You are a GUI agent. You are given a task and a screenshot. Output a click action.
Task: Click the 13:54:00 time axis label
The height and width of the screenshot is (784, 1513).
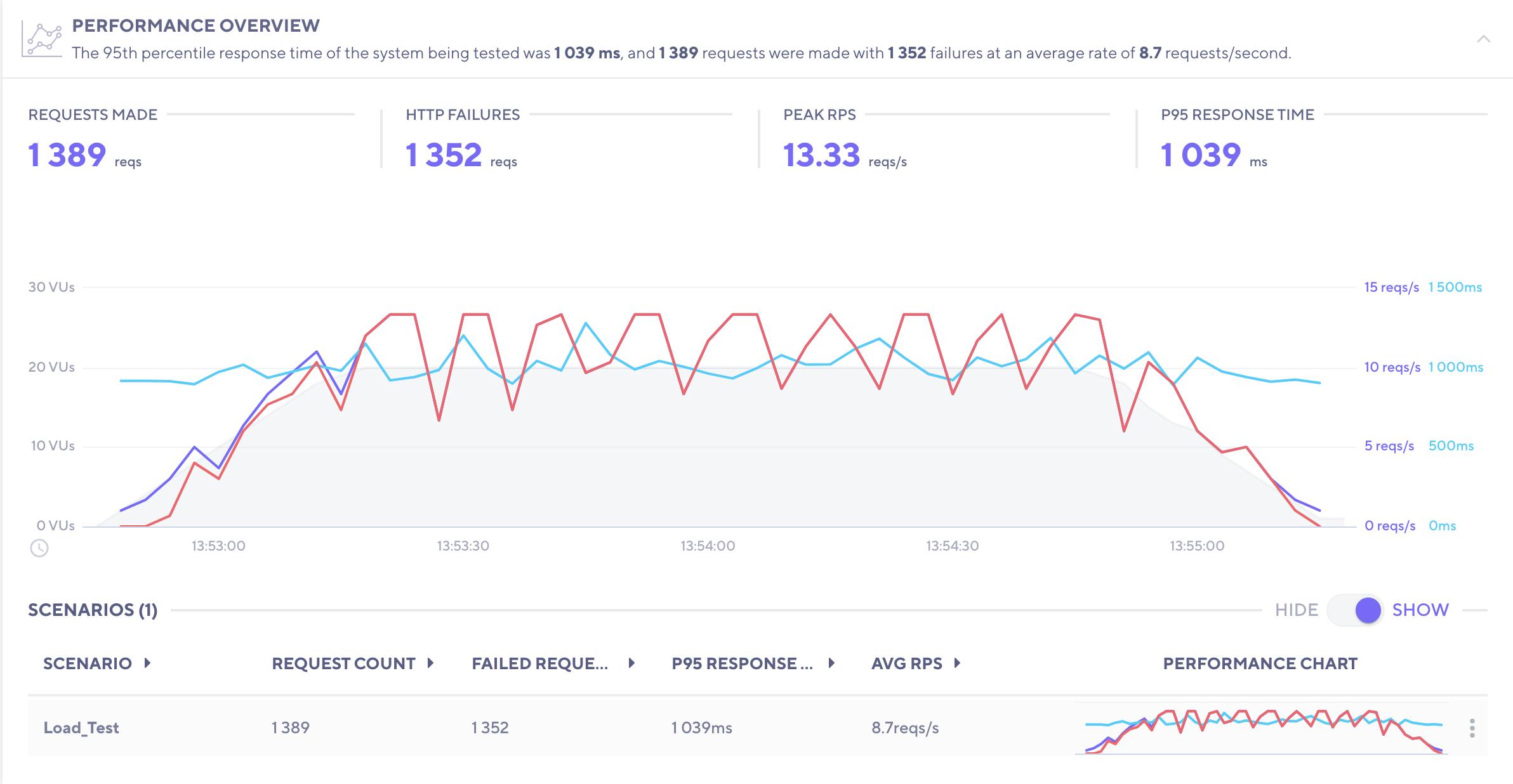pyautogui.click(x=708, y=546)
